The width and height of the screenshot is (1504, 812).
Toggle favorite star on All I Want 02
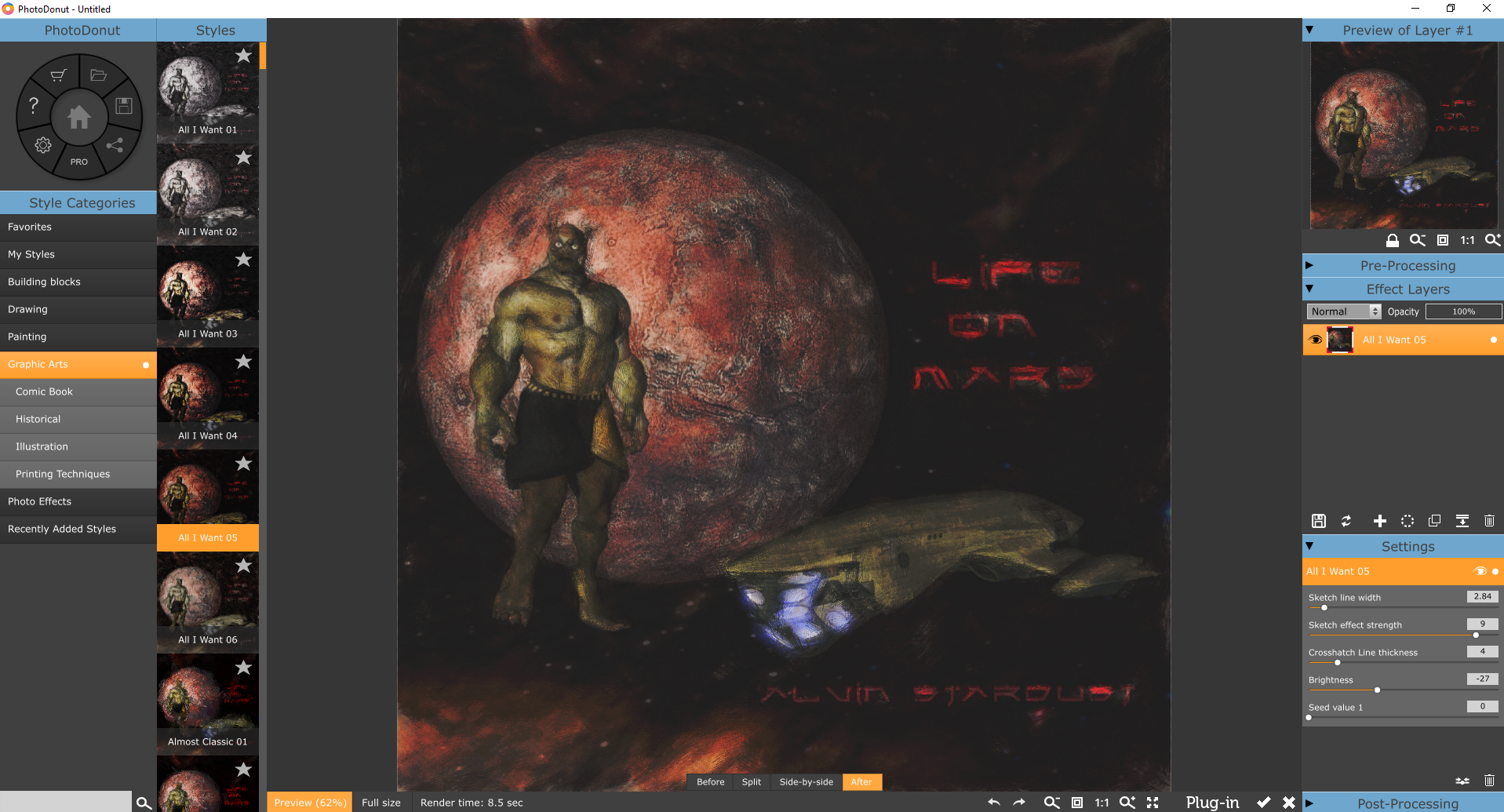click(244, 158)
